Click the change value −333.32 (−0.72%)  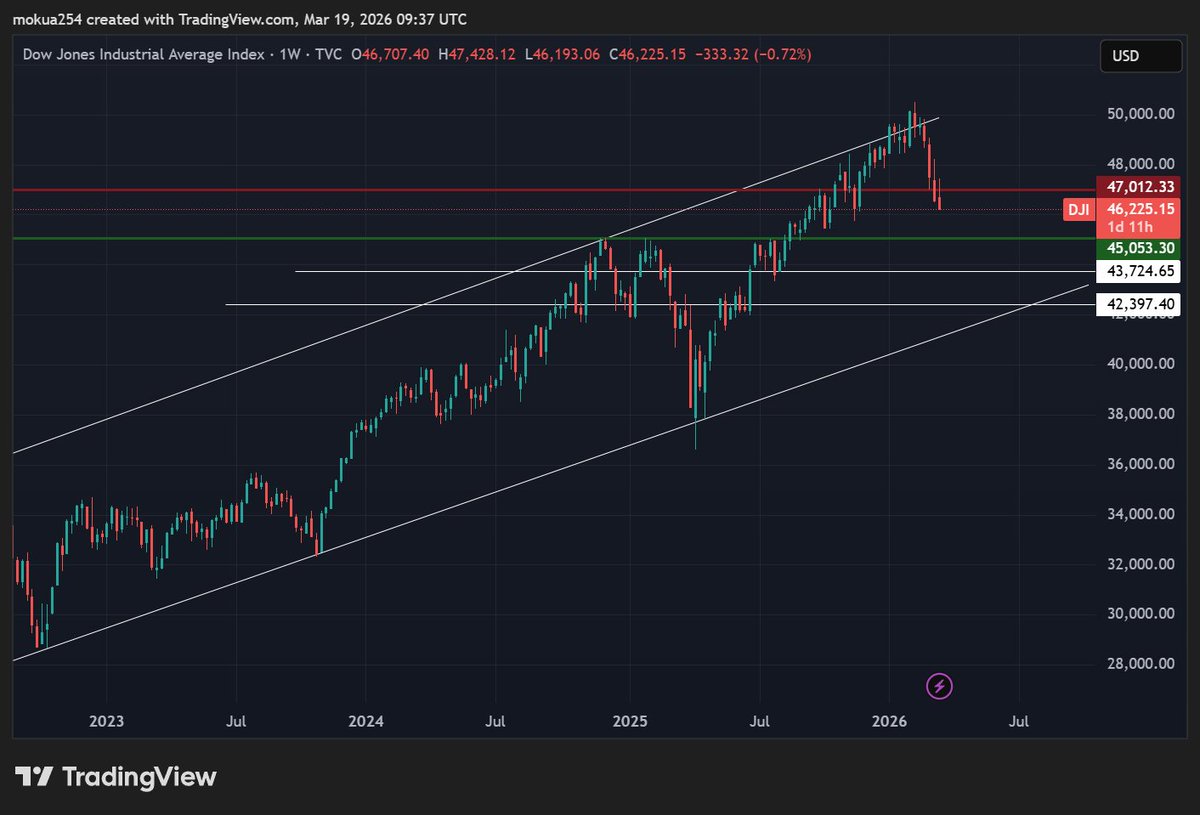tap(754, 54)
